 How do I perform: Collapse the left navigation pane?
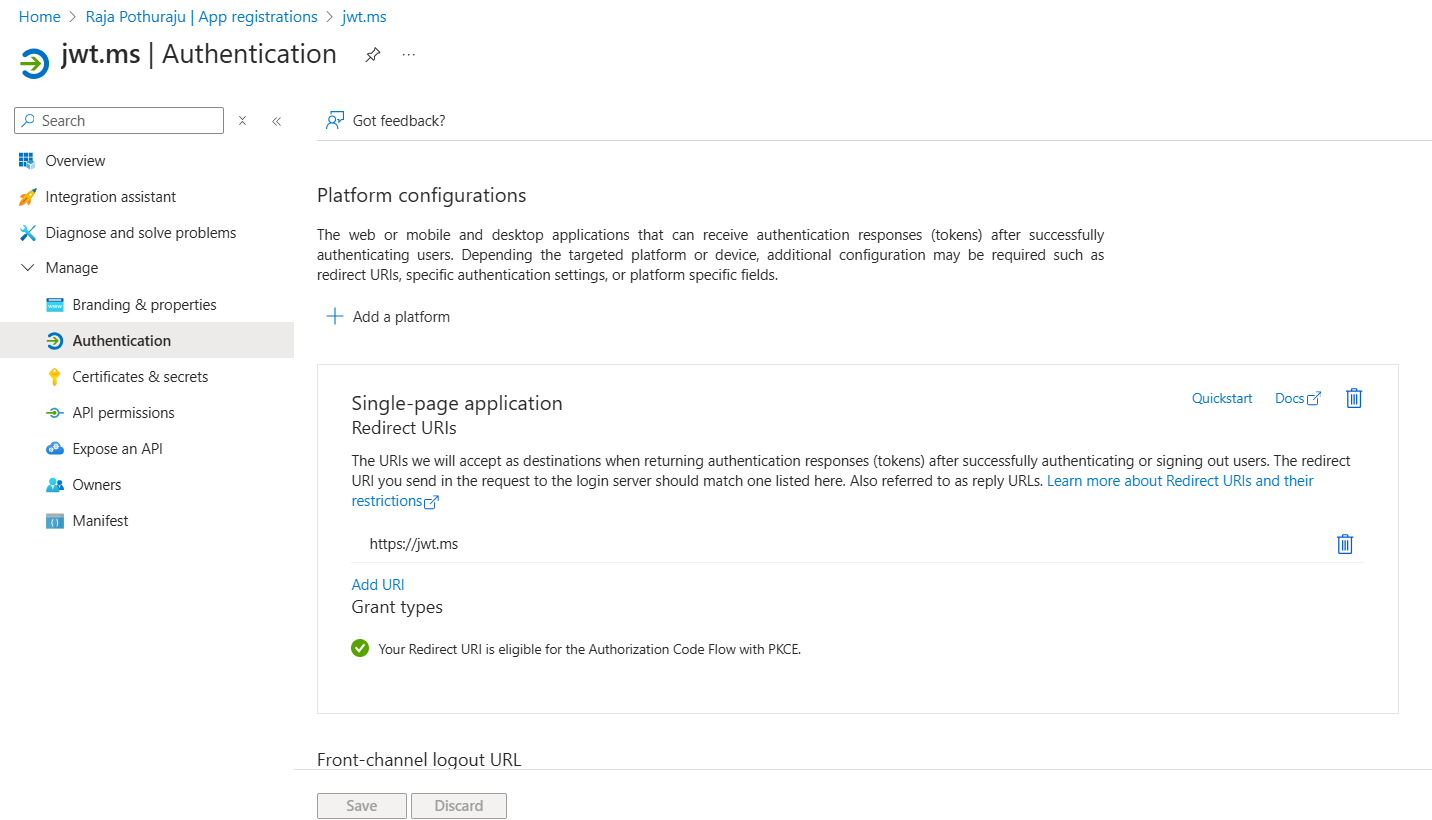[x=277, y=120]
